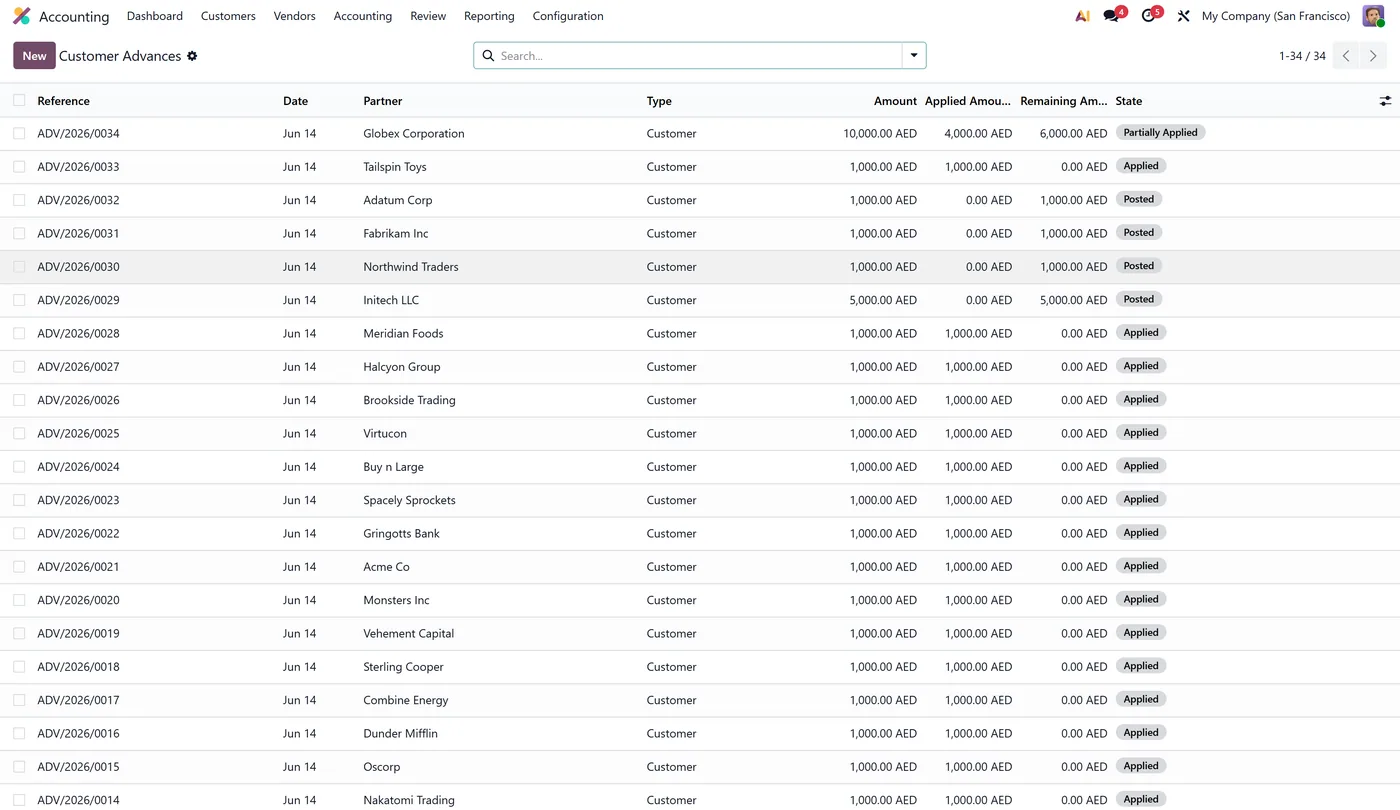Sort by the Partner column header
The width and height of the screenshot is (1400, 810).
tap(383, 101)
